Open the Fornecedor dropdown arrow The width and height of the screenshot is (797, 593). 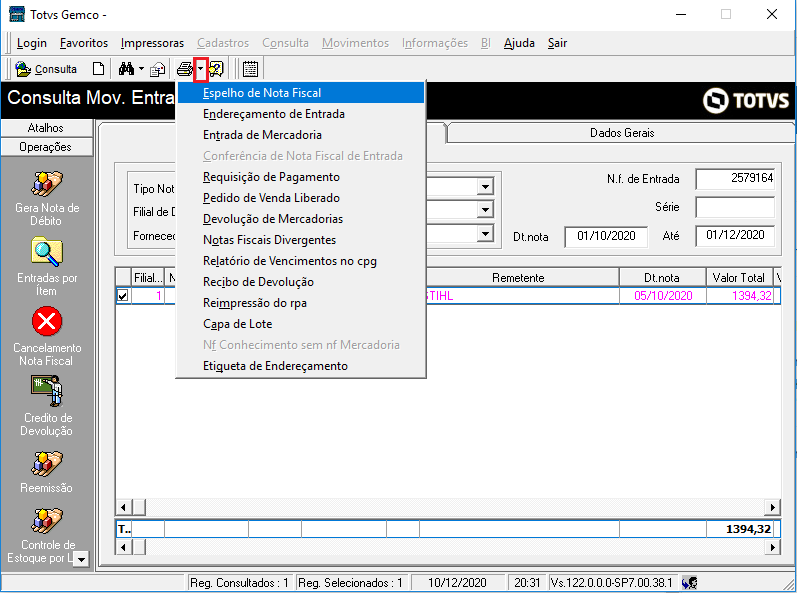tap(485, 234)
